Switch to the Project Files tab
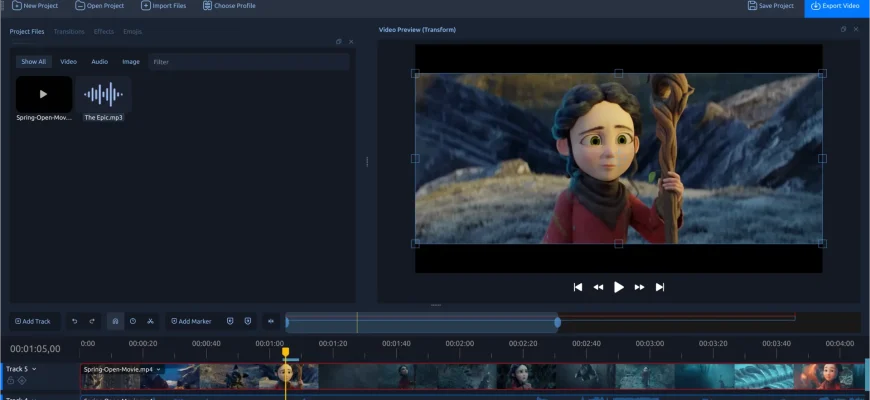 coord(27,32)
